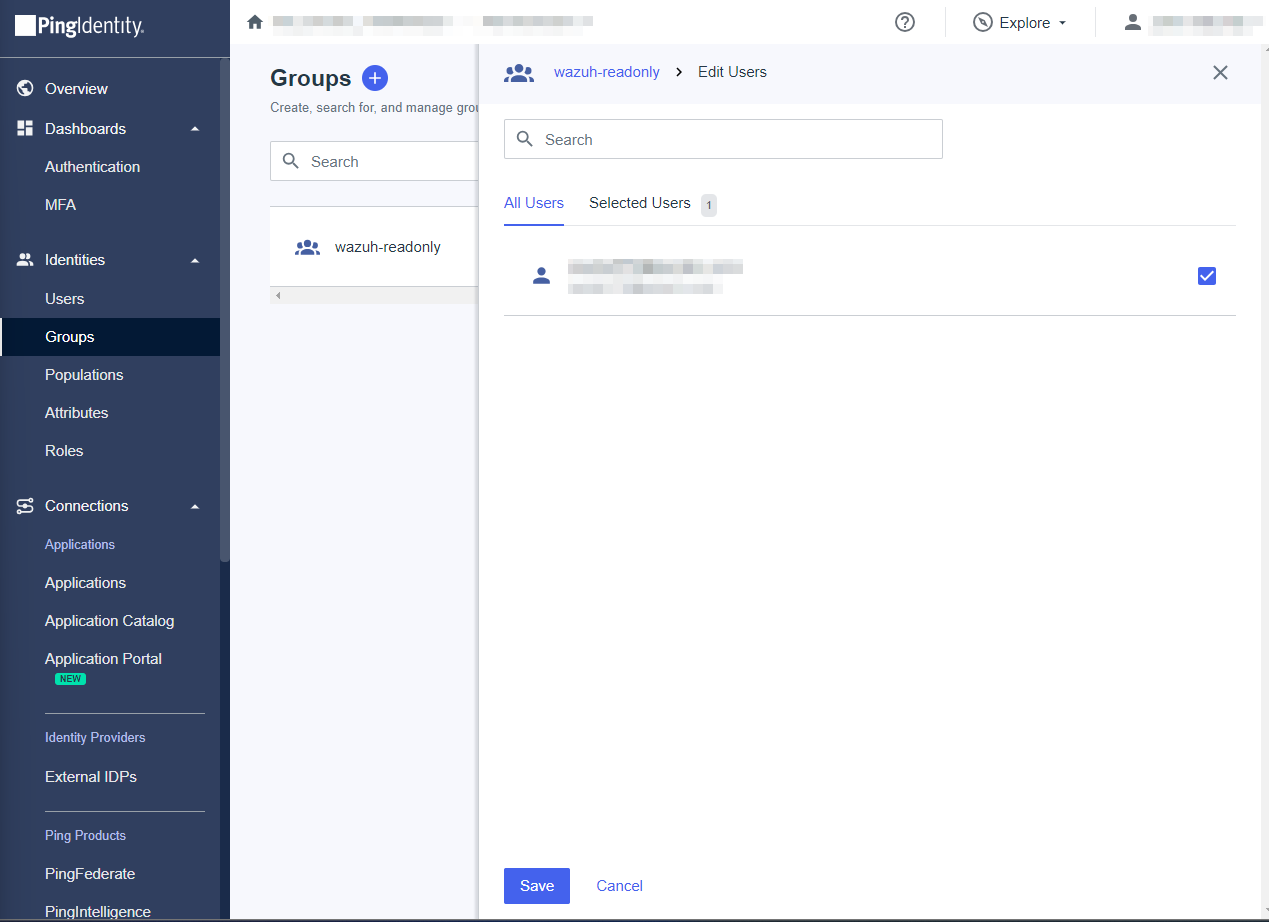Click the Identity Providers section label
The image size is (1269, 922).
pos(95,738)
